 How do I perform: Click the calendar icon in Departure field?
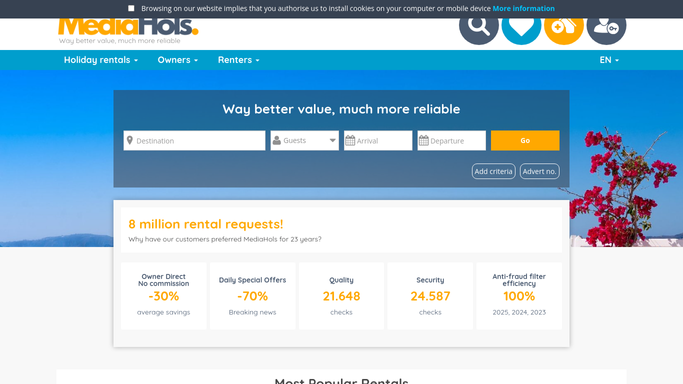click(x=423, y=141)
